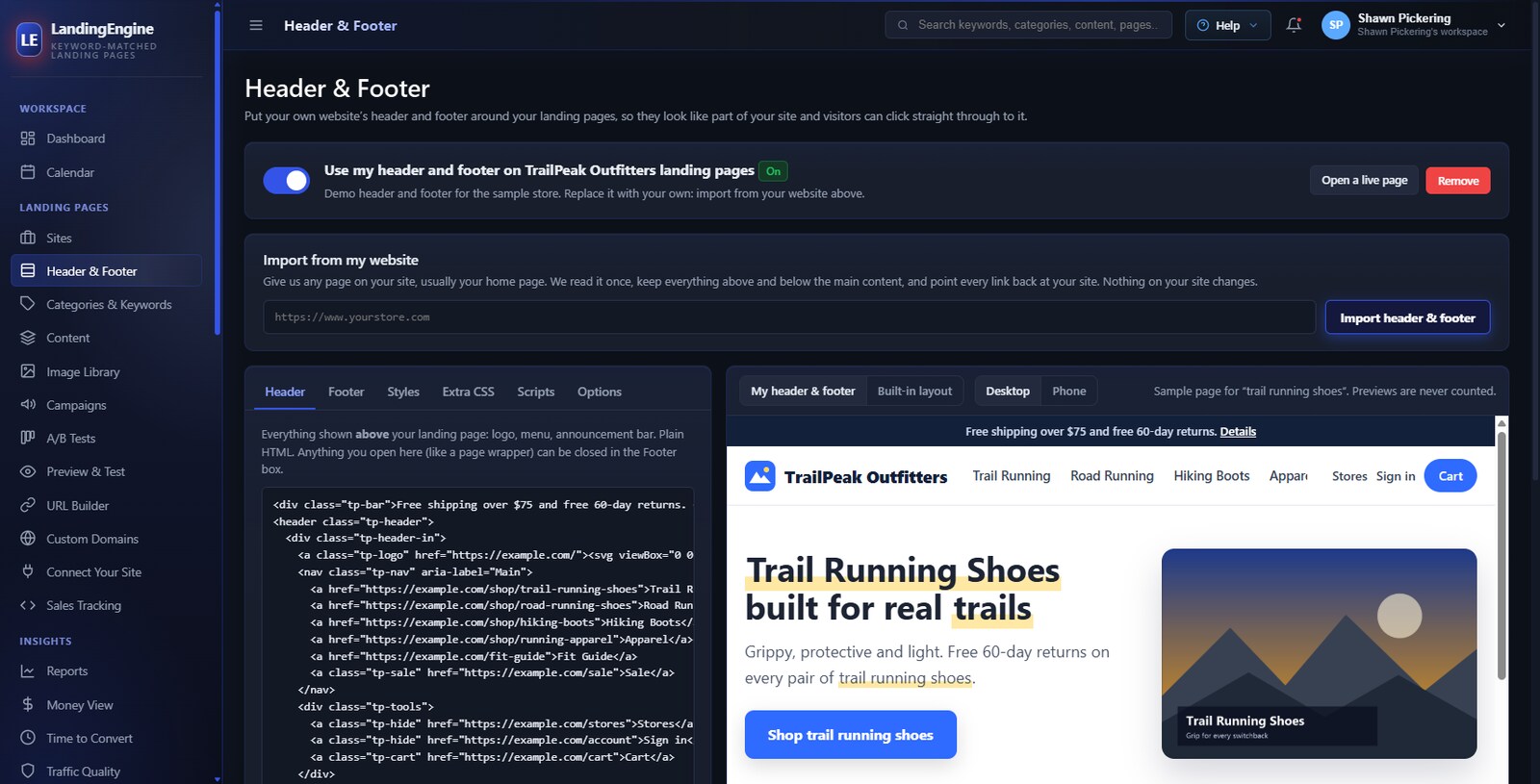The width and height of the screenshot is (1540, 784).
Task: Select Built-in layout preview mode
Action: point(914,392)
